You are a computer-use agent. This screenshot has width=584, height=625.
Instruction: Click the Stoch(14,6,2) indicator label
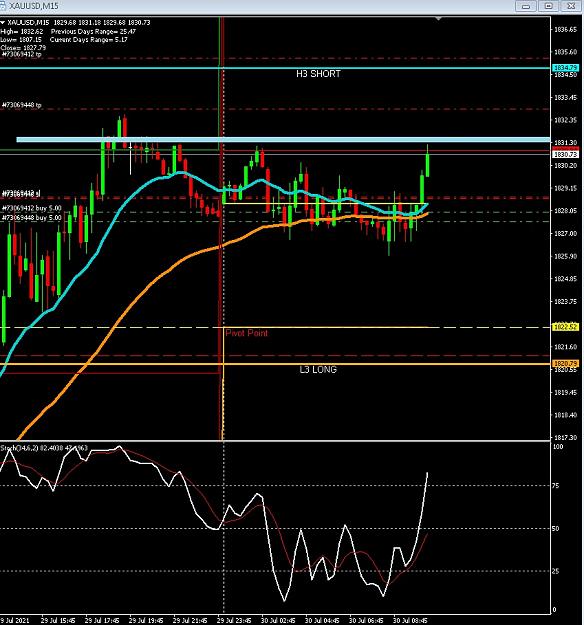[x=44, y=448]
